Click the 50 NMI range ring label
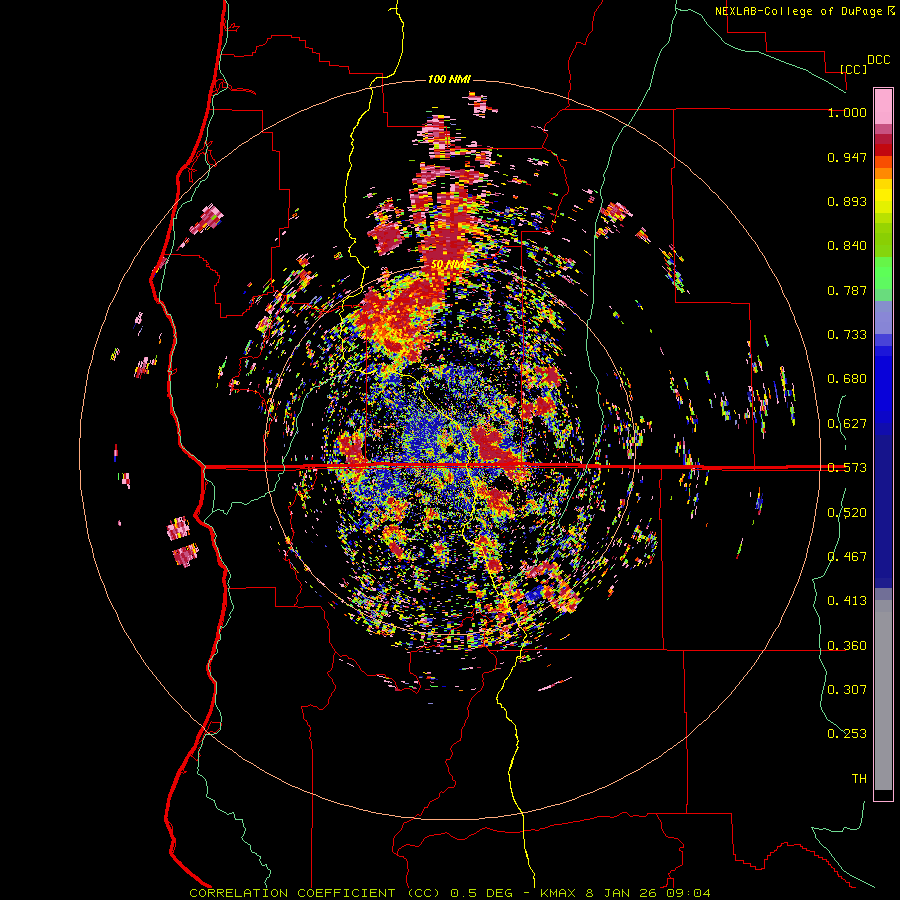Viewport: 900px width, 900px height. 449,265
